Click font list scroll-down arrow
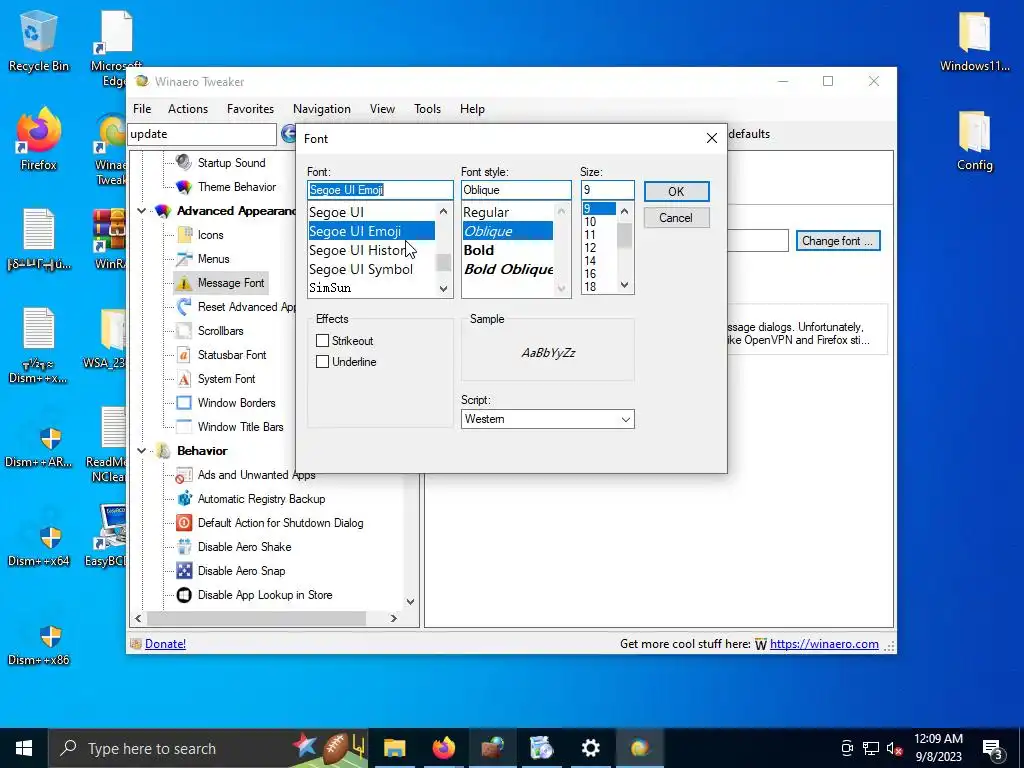The image size is (1024, 768). [444, 289]
